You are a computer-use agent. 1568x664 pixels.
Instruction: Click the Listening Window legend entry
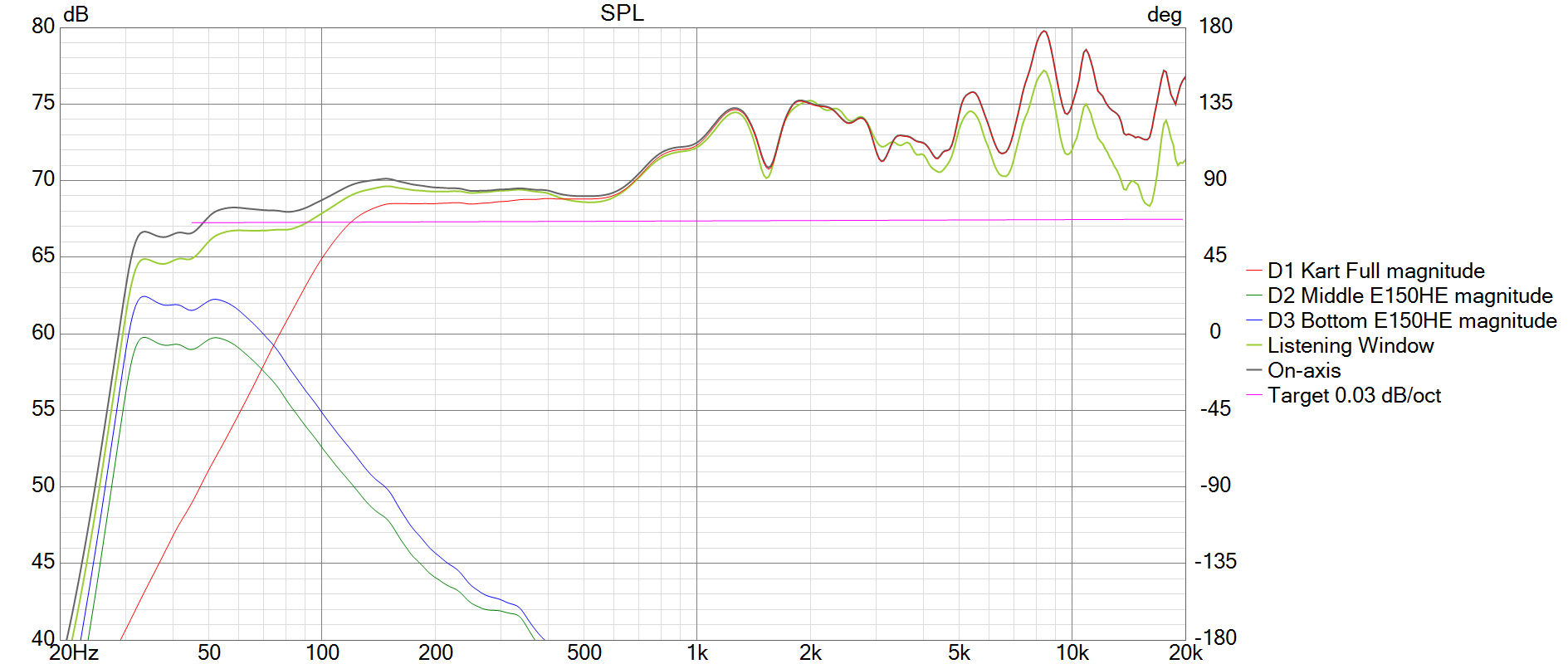pyautogui.click(x=1350, y=346)
